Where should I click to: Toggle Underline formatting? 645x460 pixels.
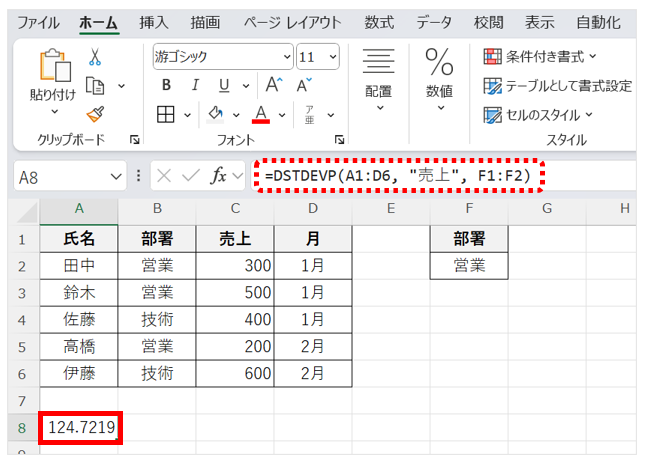(223, 85)
